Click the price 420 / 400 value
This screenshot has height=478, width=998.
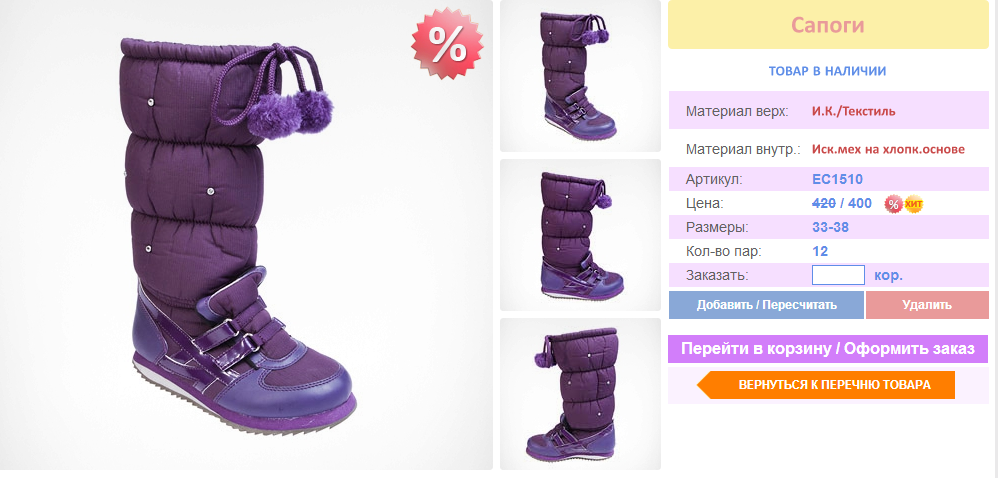(x=842, y=204)
